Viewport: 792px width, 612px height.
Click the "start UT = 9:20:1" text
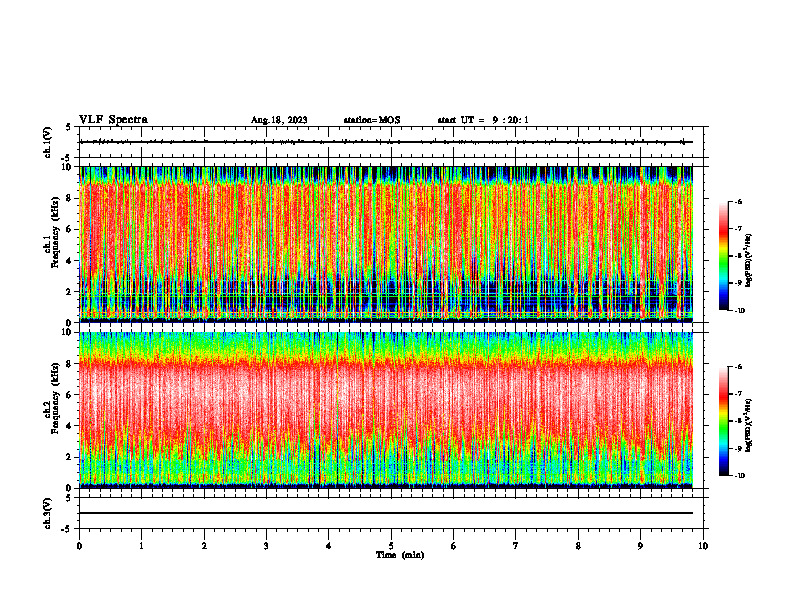[x=483, y=120]
